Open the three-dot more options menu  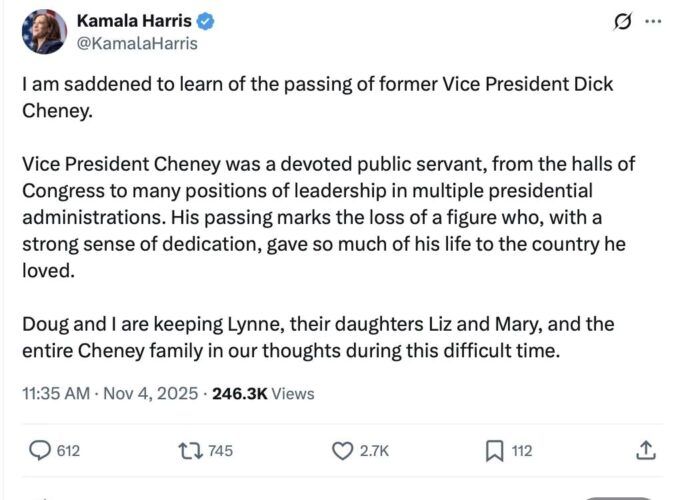click(x=653, y=21)
